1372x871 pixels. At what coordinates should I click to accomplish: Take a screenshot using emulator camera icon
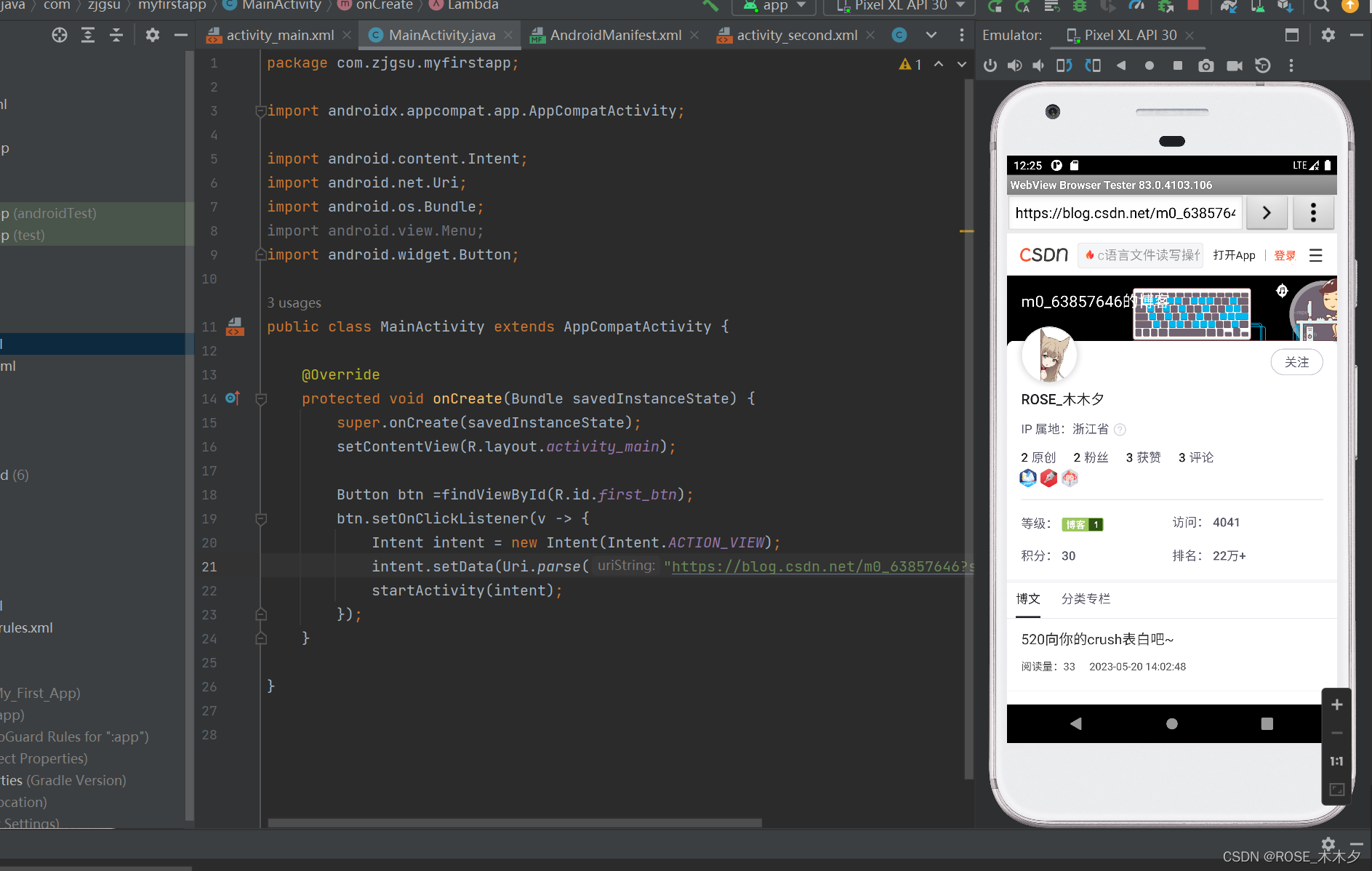(x=1206, y=65)
